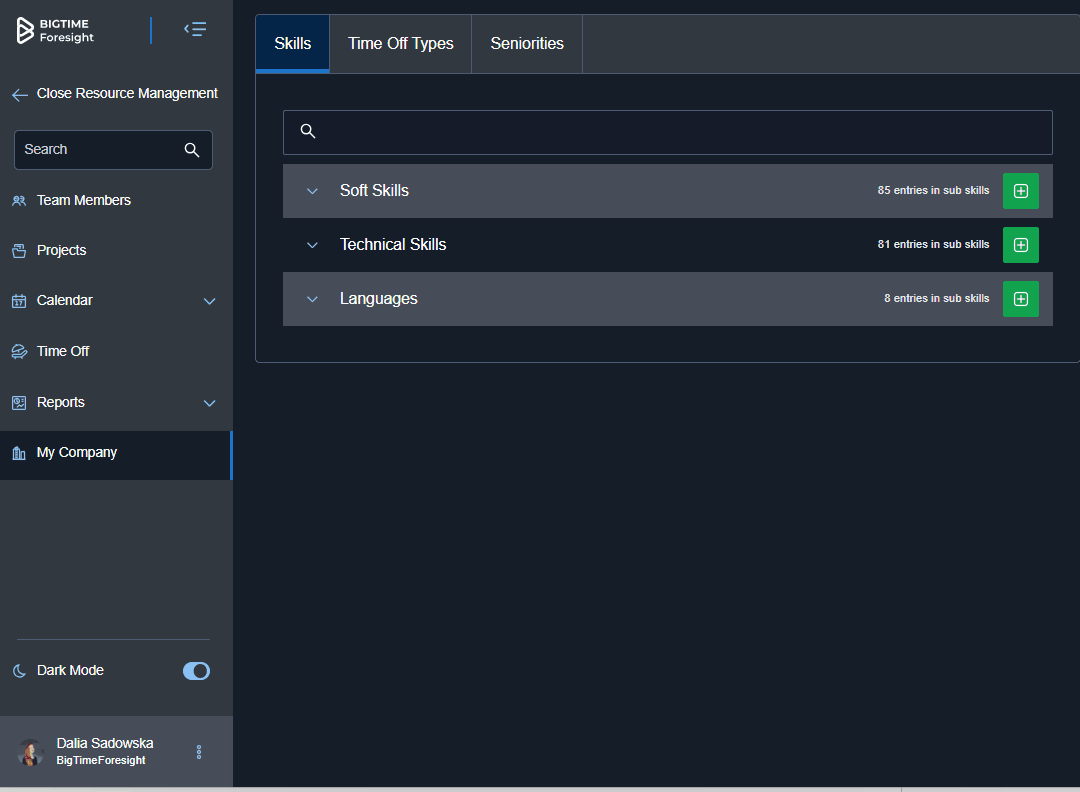This screenshot has height=792, width=1080.
Task: Add a sub skill to Technical Skills
Action: (x=1020, y=244)
